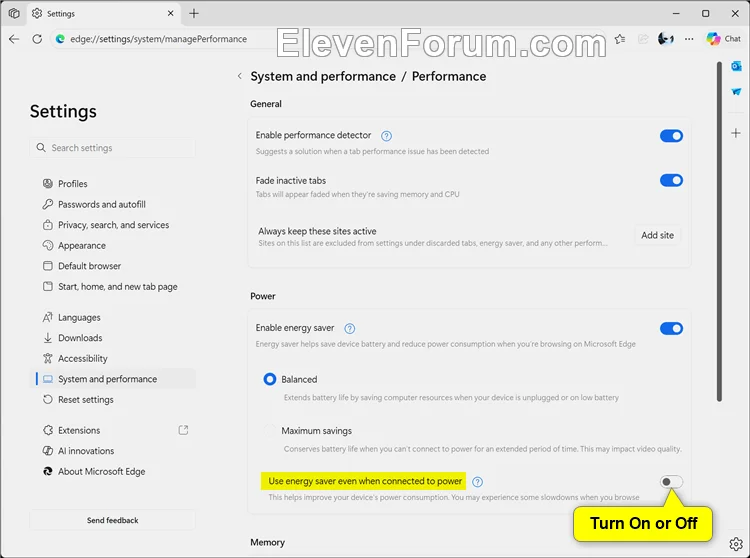
Task: Click the System and performance breadcrumb
Action: [x=323, y=77]
